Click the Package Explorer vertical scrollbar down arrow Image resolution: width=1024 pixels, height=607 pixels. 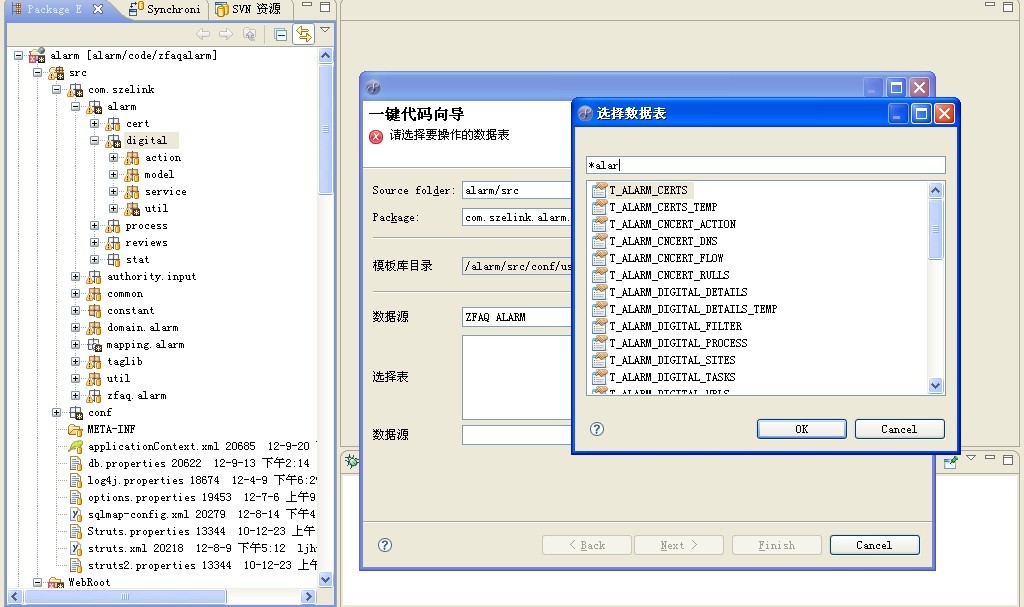[325, 580]
